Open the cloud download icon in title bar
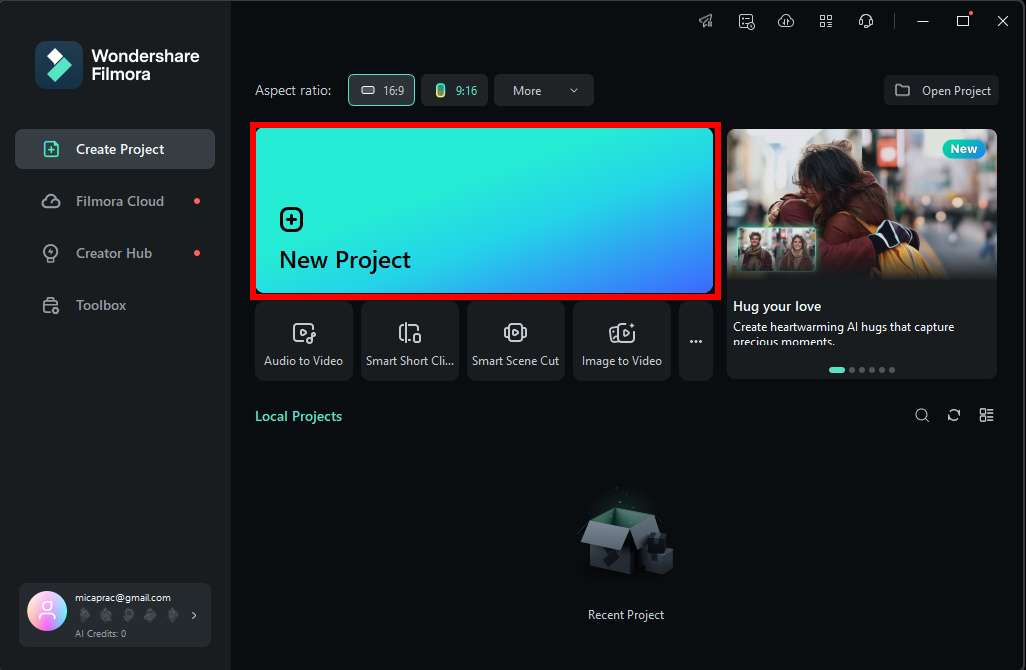1026x670 pixels. pyautogui.click(x=786, y=22)
